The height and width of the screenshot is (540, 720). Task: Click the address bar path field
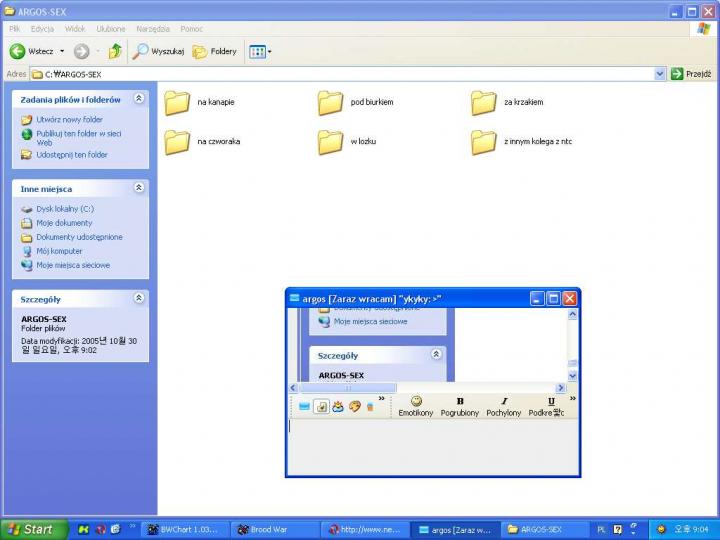coord(342,74)
